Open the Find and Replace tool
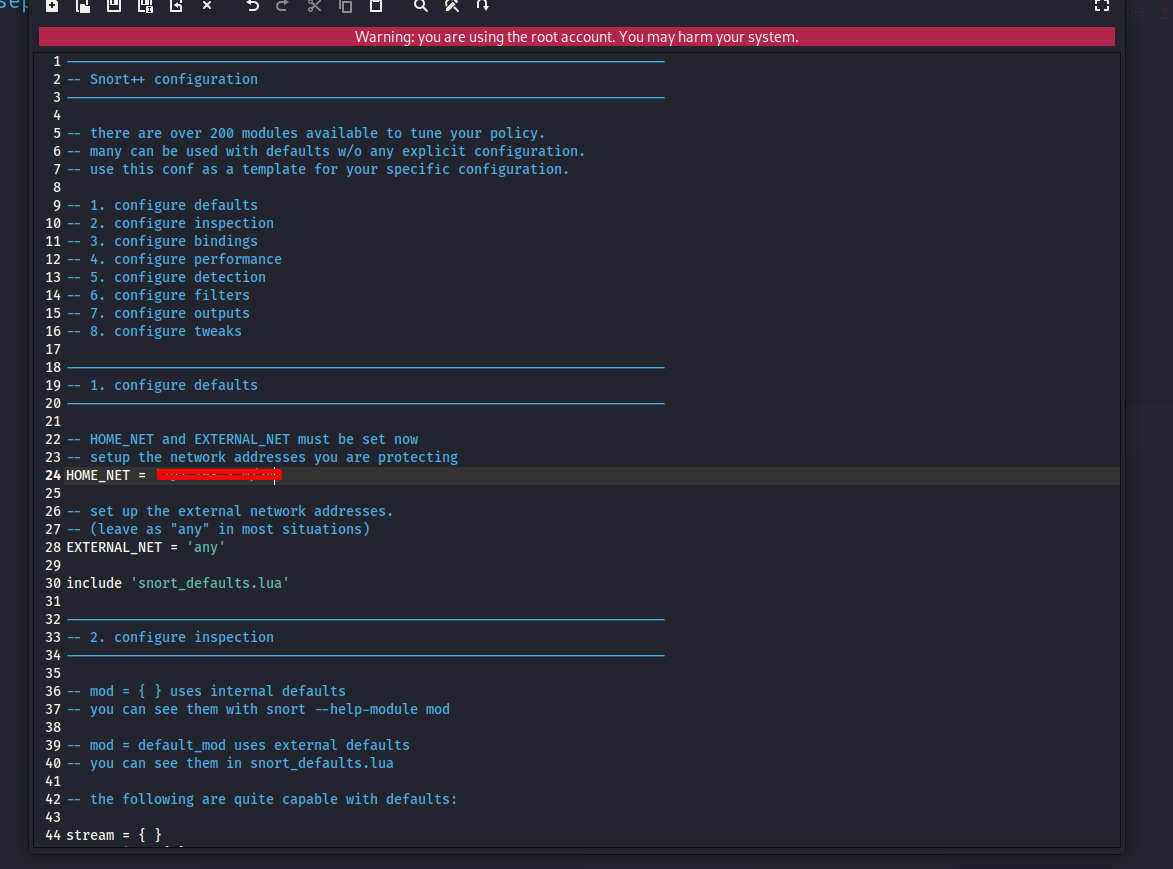 point(452,6)
